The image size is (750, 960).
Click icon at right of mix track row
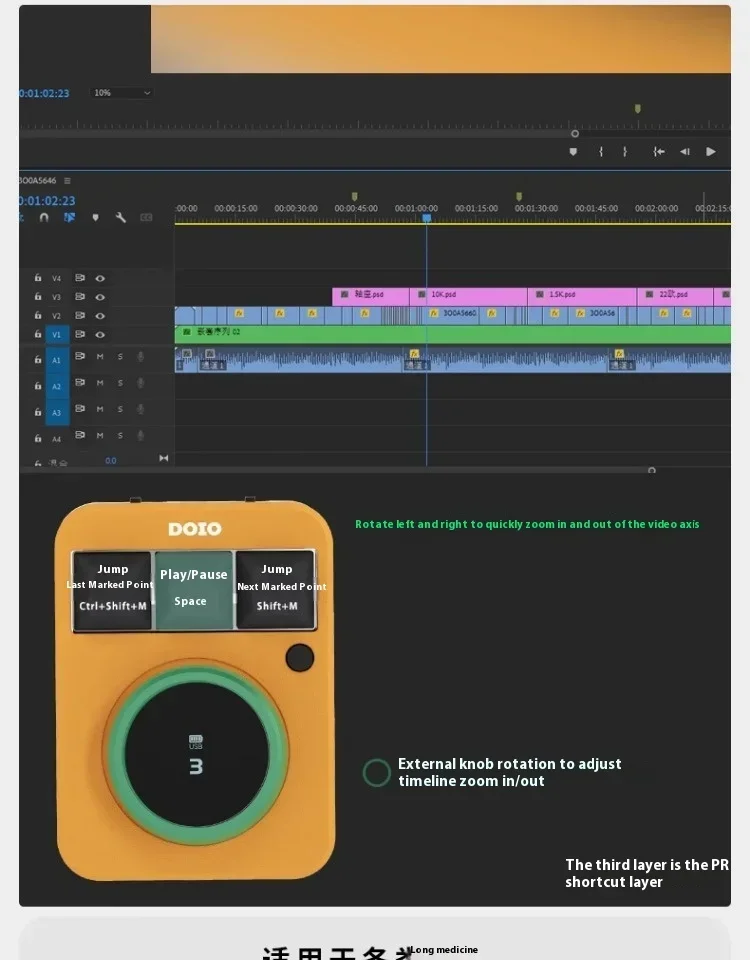click(x=163, y=458)
